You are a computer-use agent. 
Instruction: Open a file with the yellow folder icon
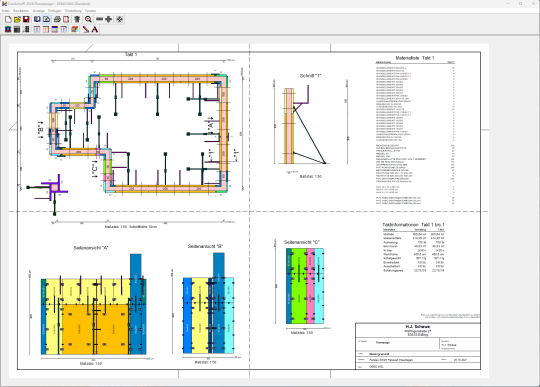coord(17,19)
